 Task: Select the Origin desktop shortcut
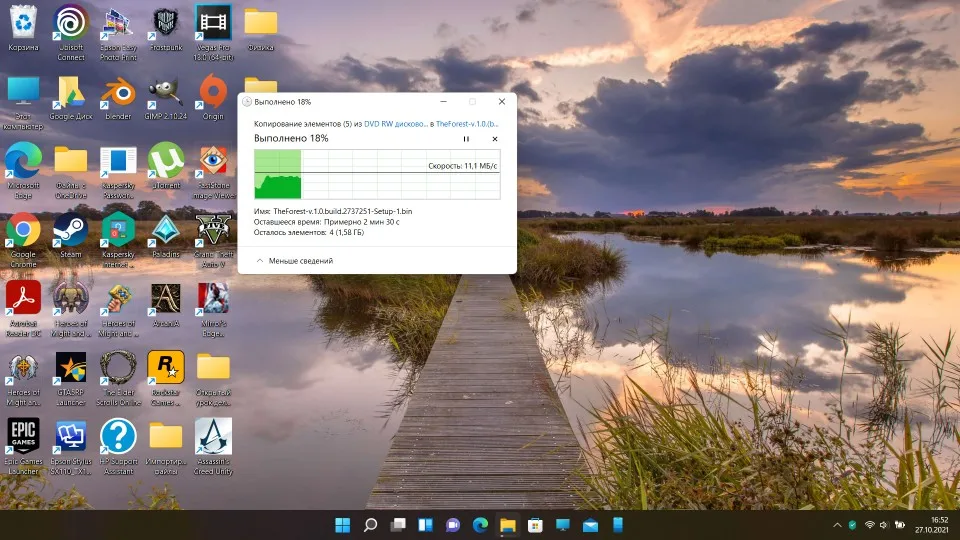click(x=213, y=97)
